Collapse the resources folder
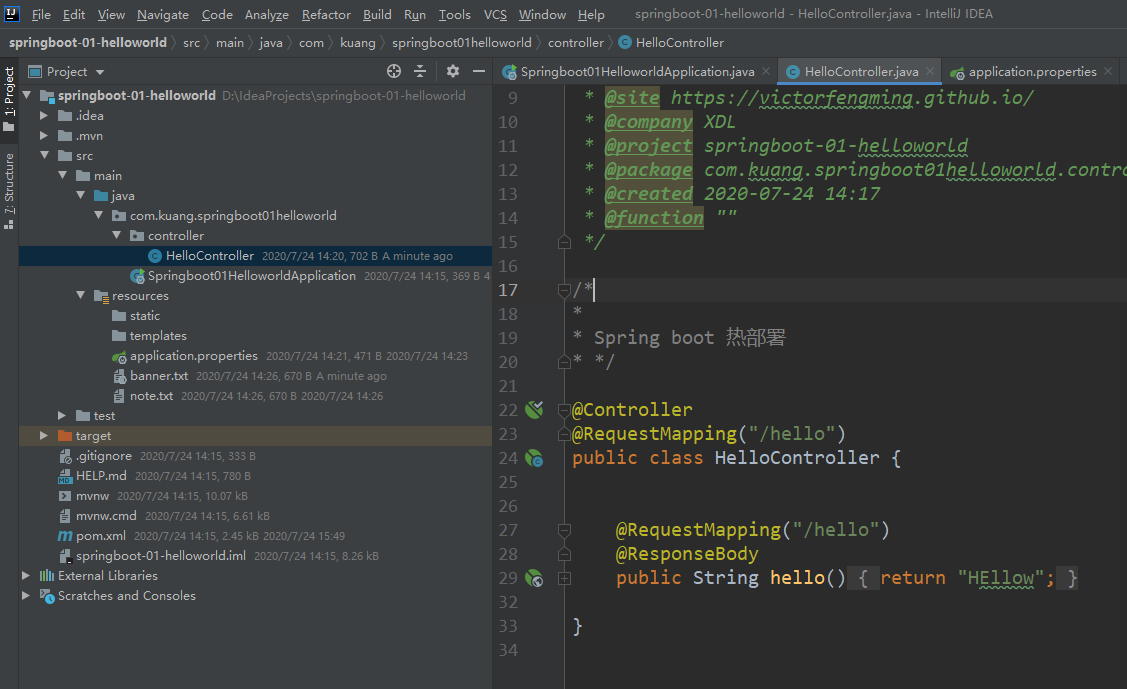Viewport: 1127px width, 689px height. pos(81,296)
